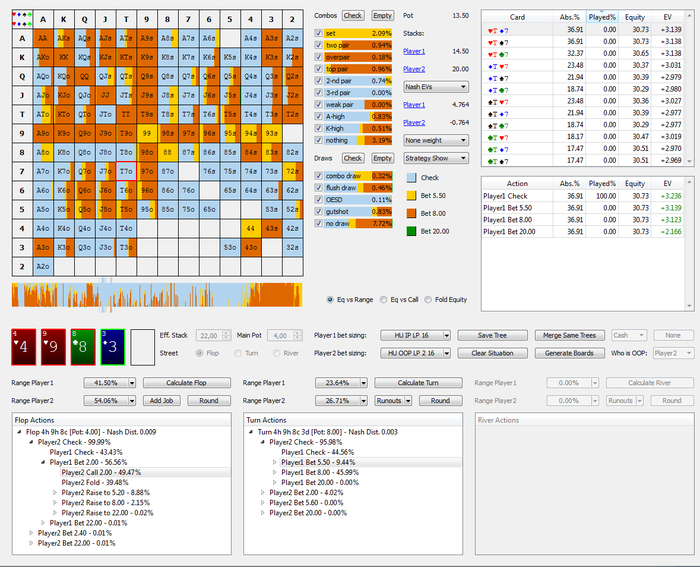Select 'Player1 Bet 5.50' row in action table
This screenshot has height=567, width=700.
click(583, 208)
